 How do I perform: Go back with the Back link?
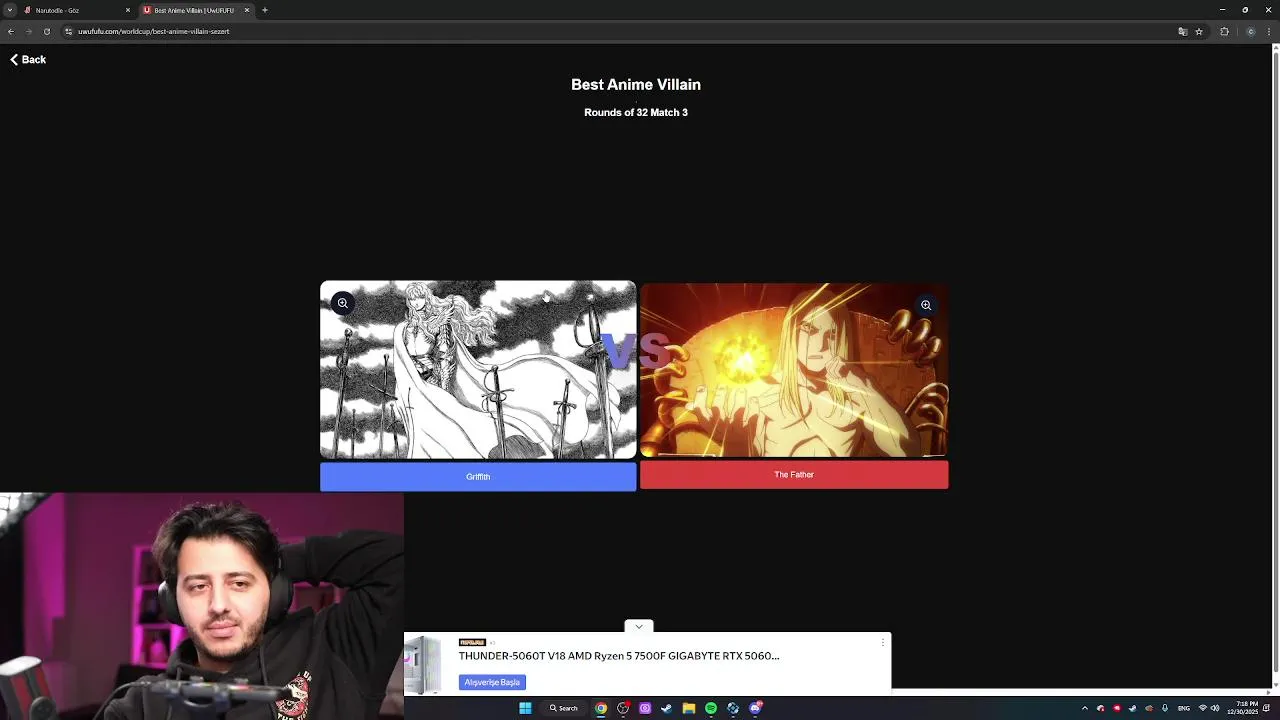coord(28,60)
